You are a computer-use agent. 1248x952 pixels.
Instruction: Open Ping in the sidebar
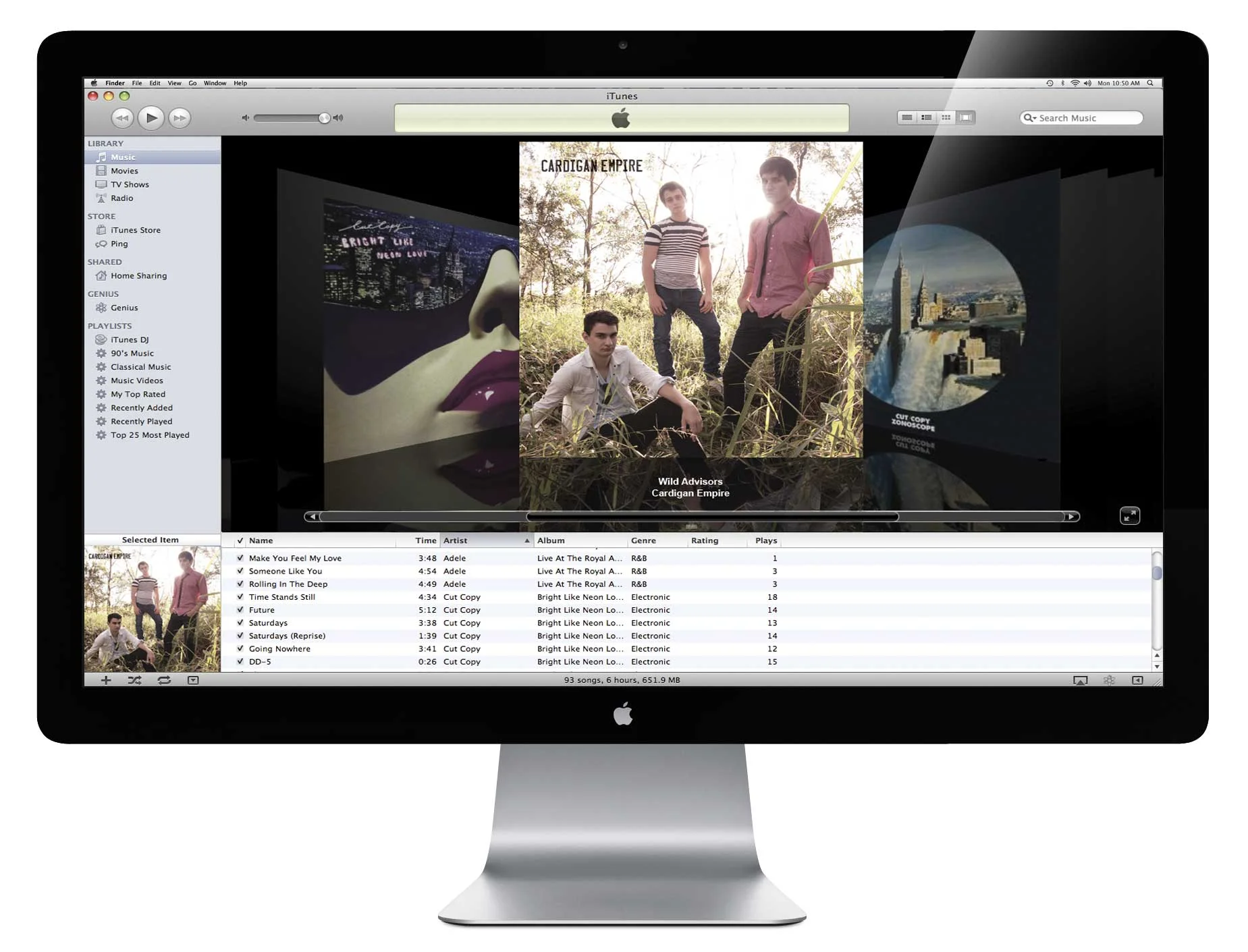(153, 244)
